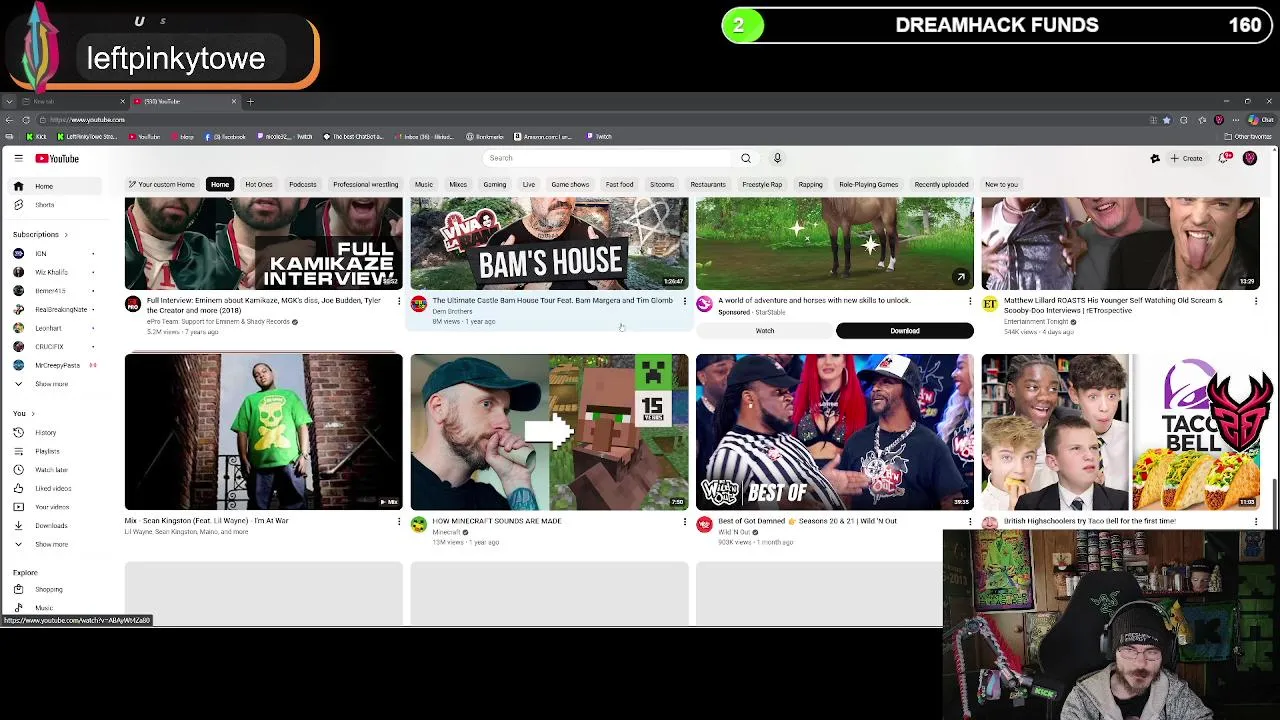Image resolution: width=1280 pixels, height=720 pixels.
Task: Open more options for Matthew Lillard video
Action: click(x=1255, y=301)
